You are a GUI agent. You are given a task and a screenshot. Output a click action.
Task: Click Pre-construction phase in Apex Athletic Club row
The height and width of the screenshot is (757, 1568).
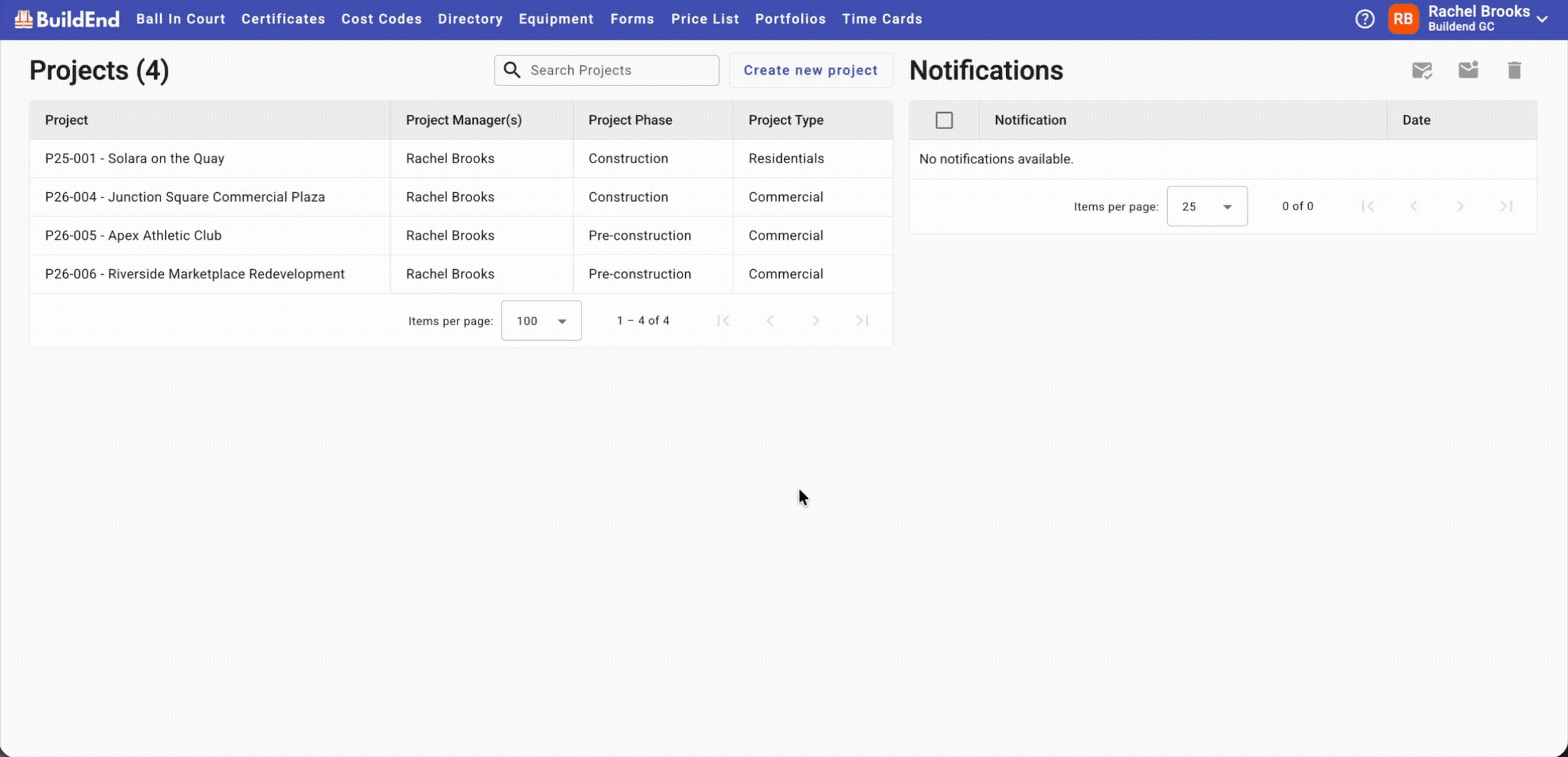(640, 236)
